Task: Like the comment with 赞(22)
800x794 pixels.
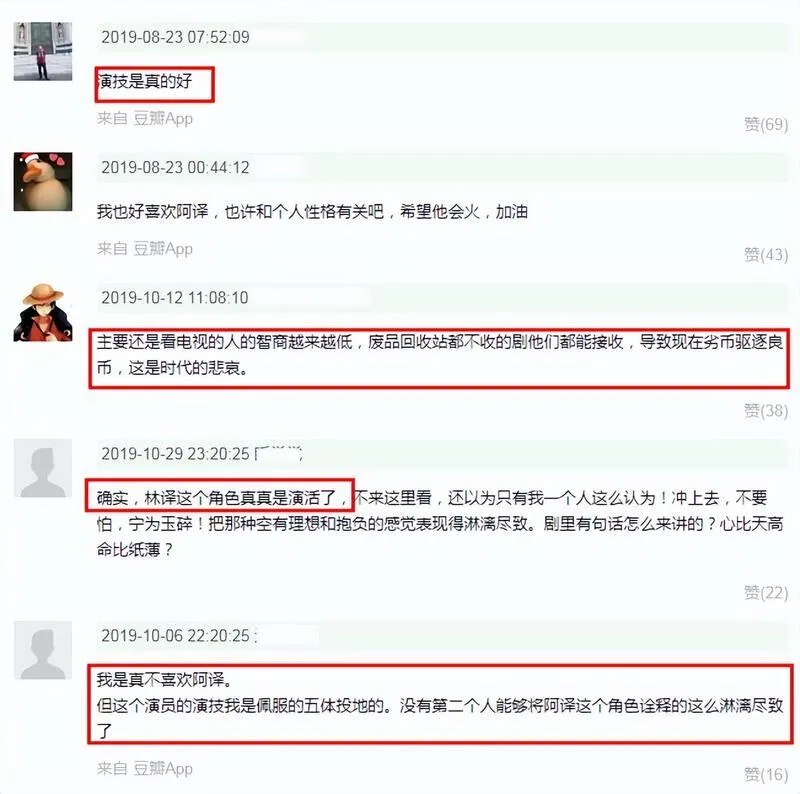Action: 766,592
